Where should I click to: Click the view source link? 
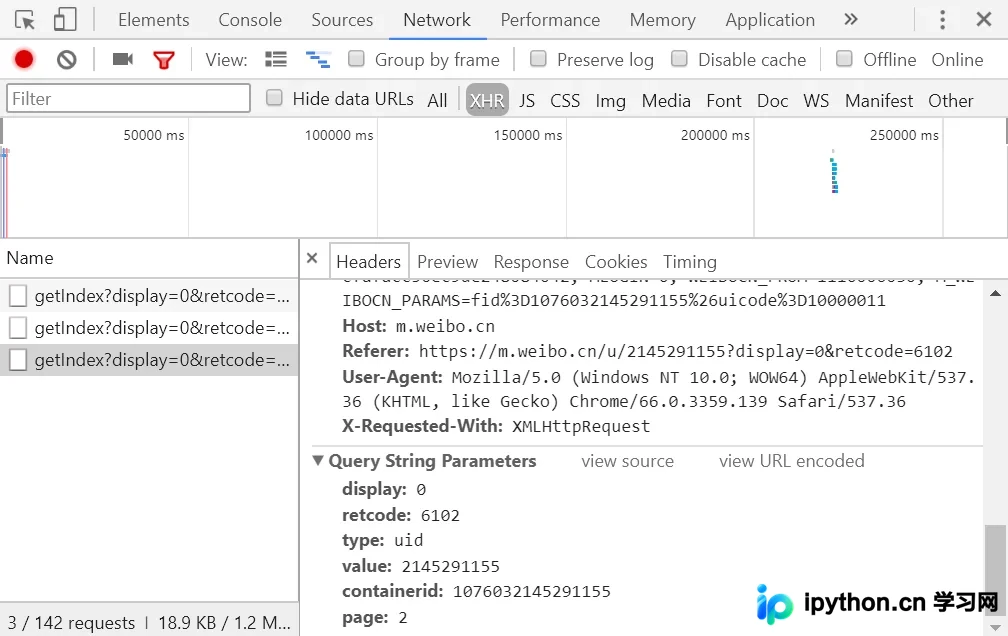click(627, 461)
